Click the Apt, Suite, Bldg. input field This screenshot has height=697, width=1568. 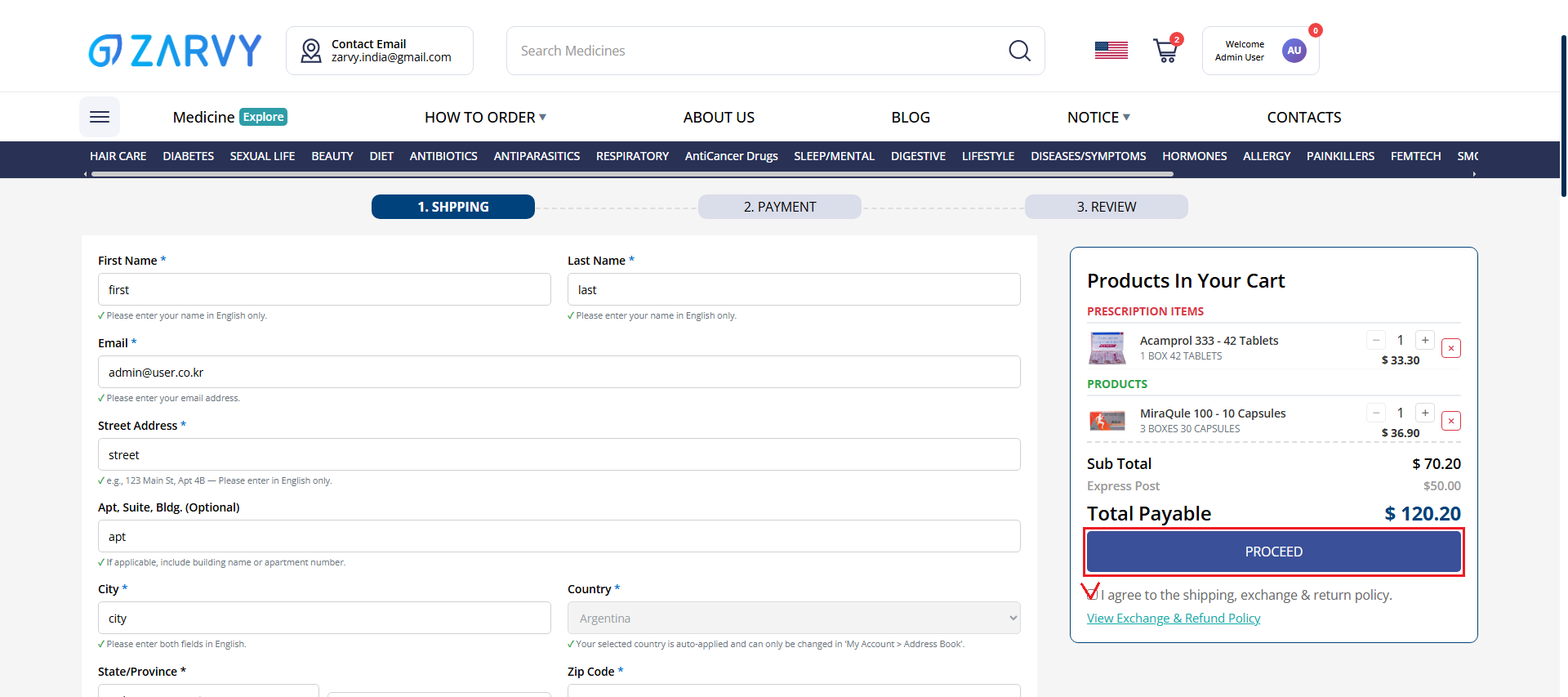(x=559, y=536)
